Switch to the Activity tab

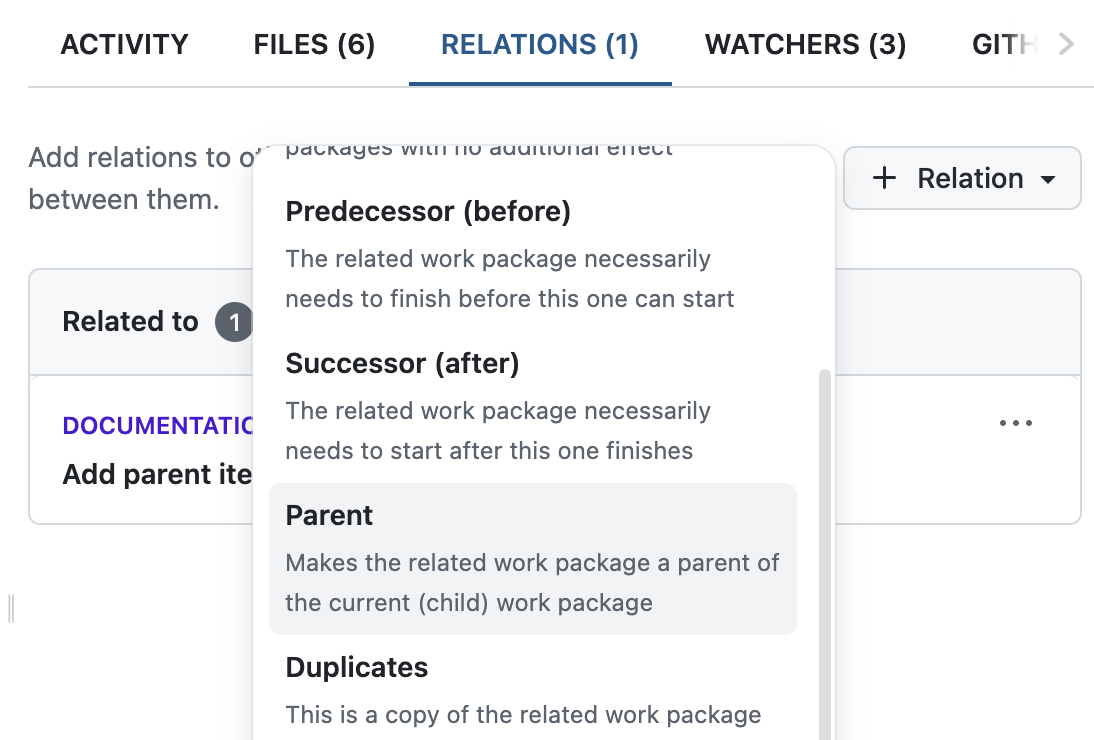(x=124, y=44)
